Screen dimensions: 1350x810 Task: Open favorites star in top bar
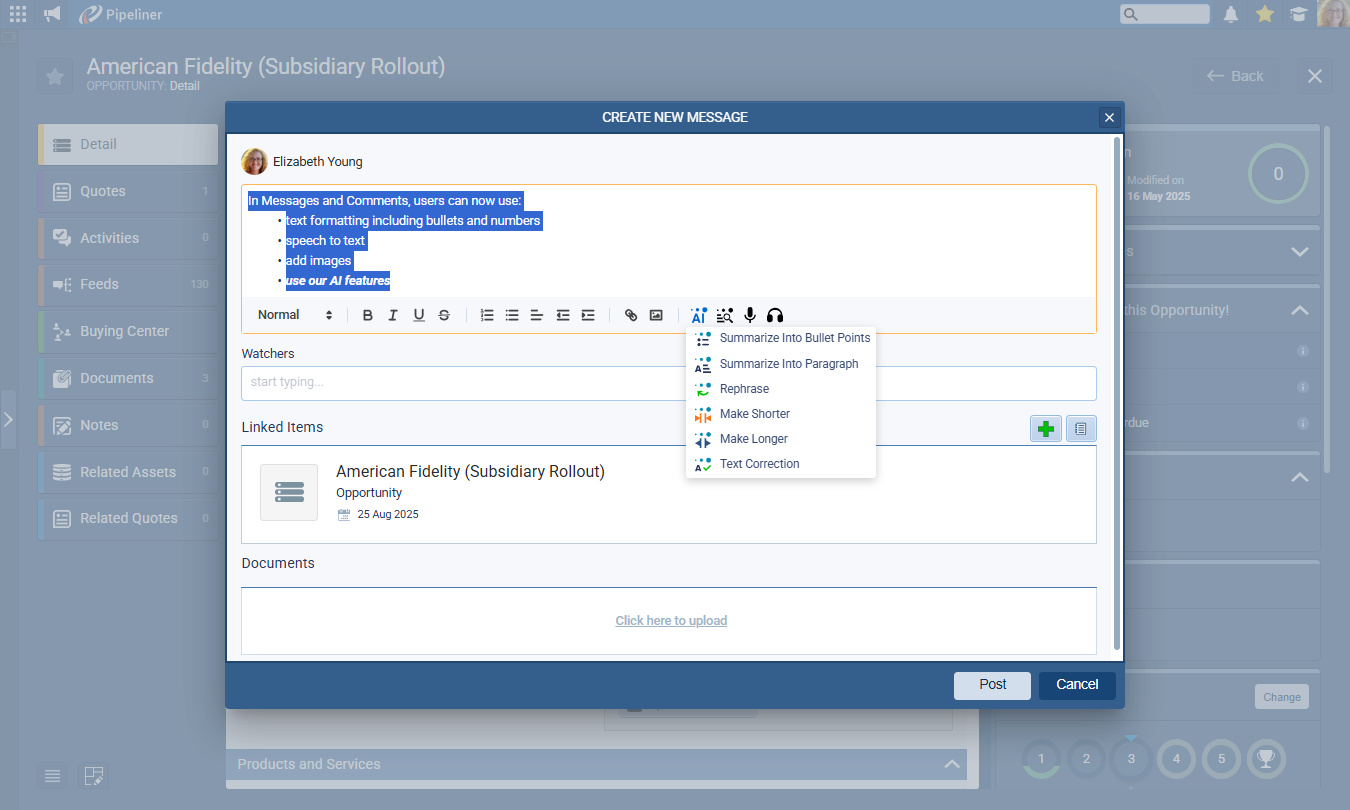[x=1265, y=14]
